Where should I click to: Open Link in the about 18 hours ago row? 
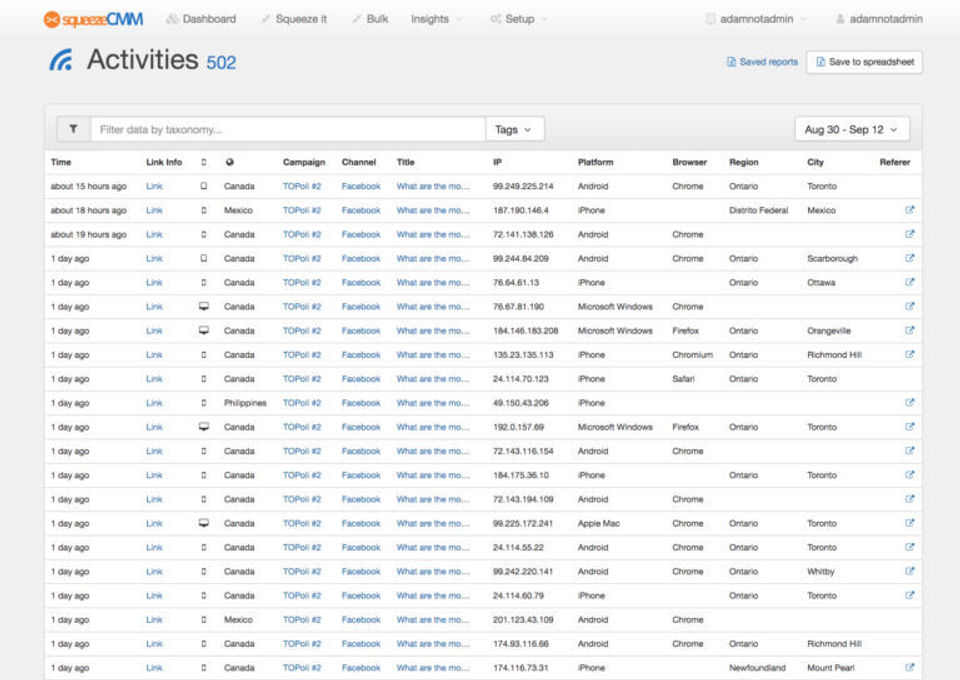(154, 210)
